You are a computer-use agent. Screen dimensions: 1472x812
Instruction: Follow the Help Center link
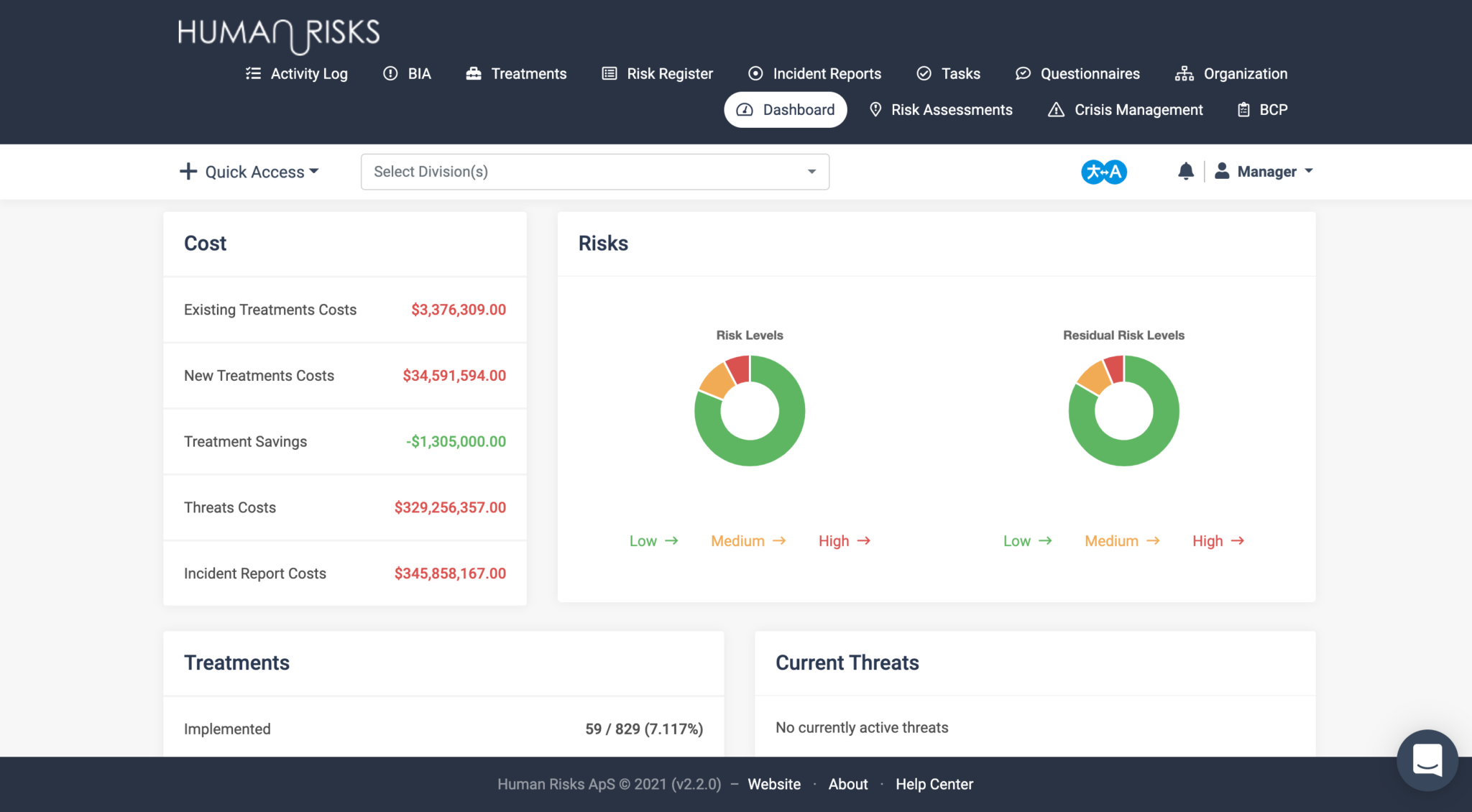tap(934, 784)
